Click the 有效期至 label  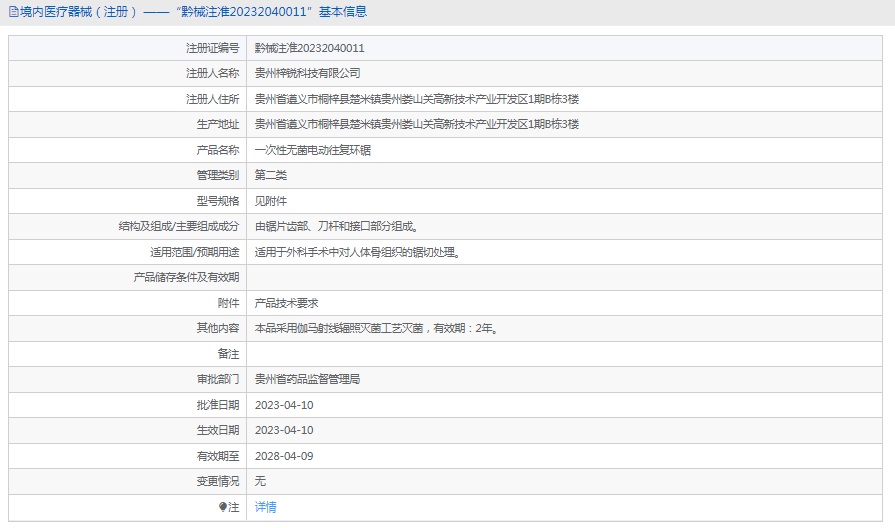point(218,456)
